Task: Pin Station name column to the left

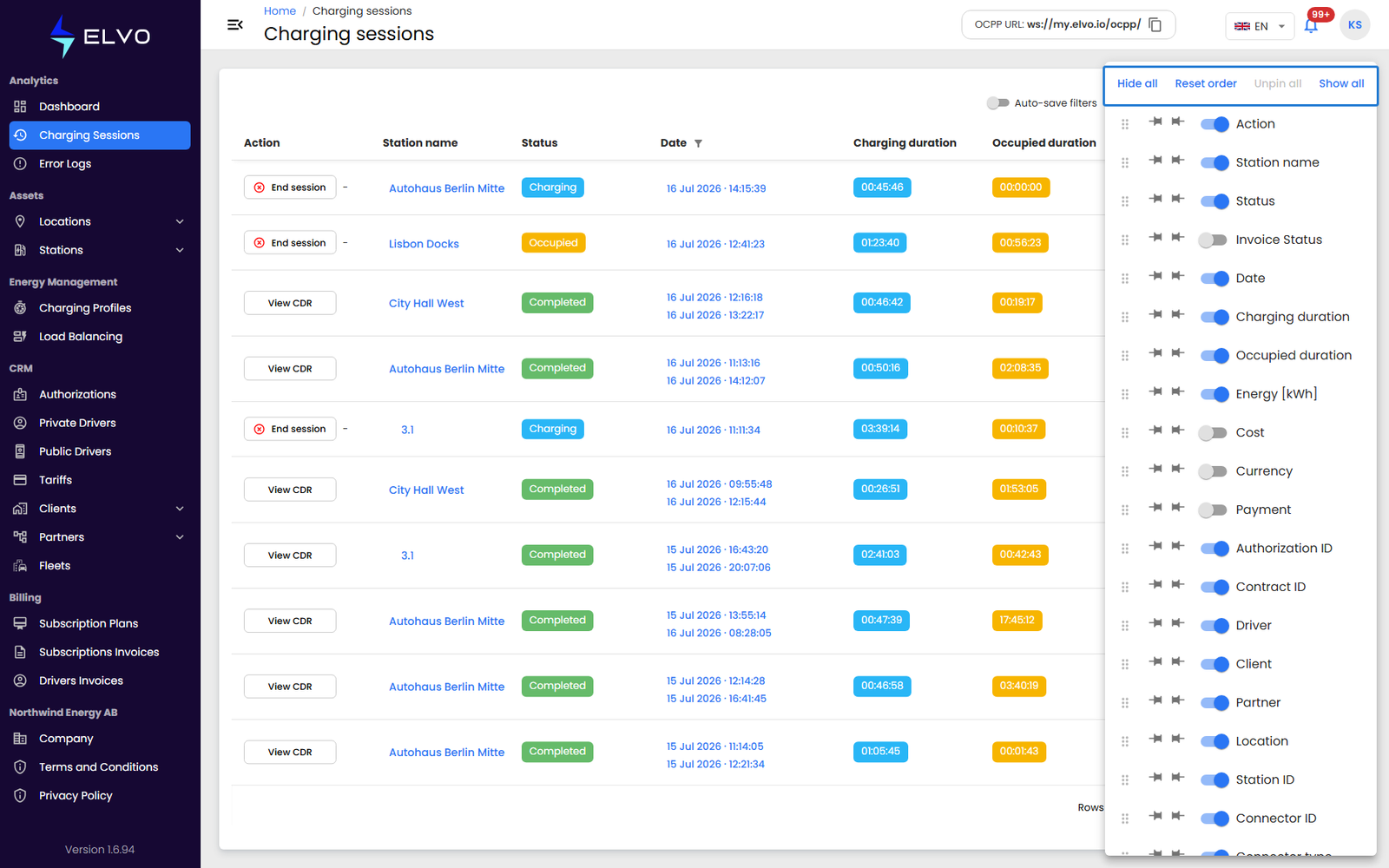Action: [1155, 161]
